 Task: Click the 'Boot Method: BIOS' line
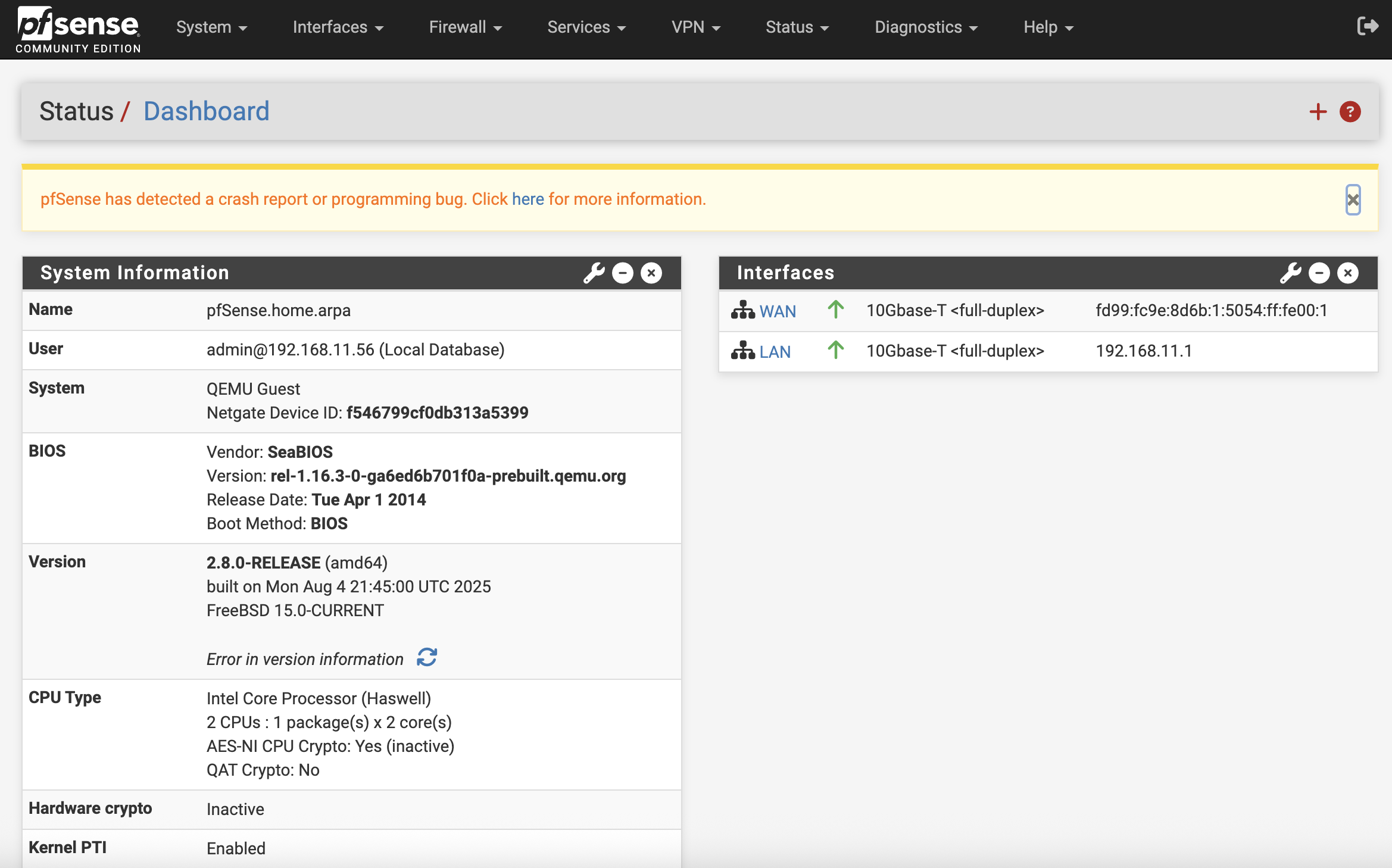coord(277,523)
